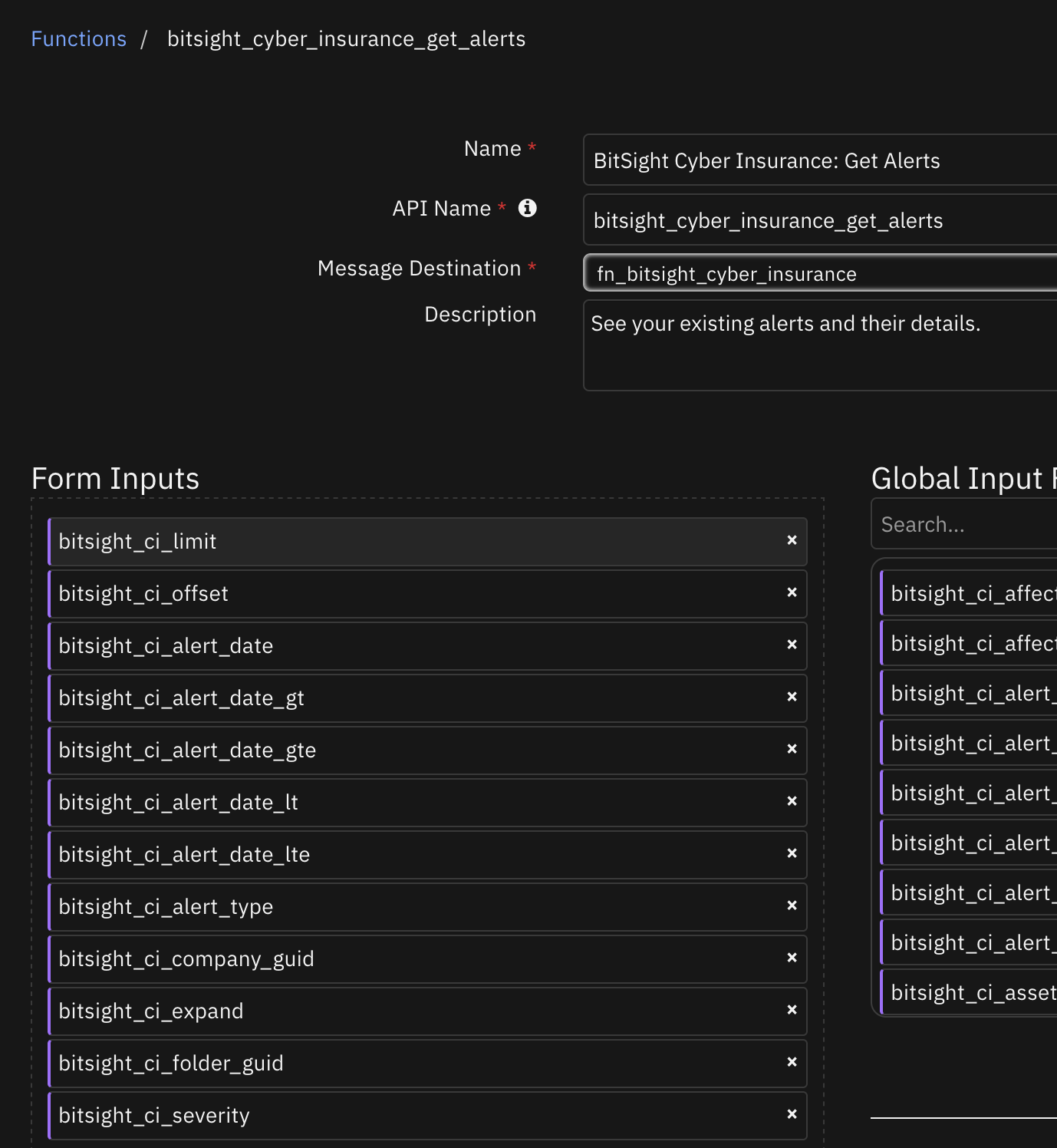Remove bitsight_ci_alert_date_lt input
The image size is (1057, 1148).
coord(792,801)
